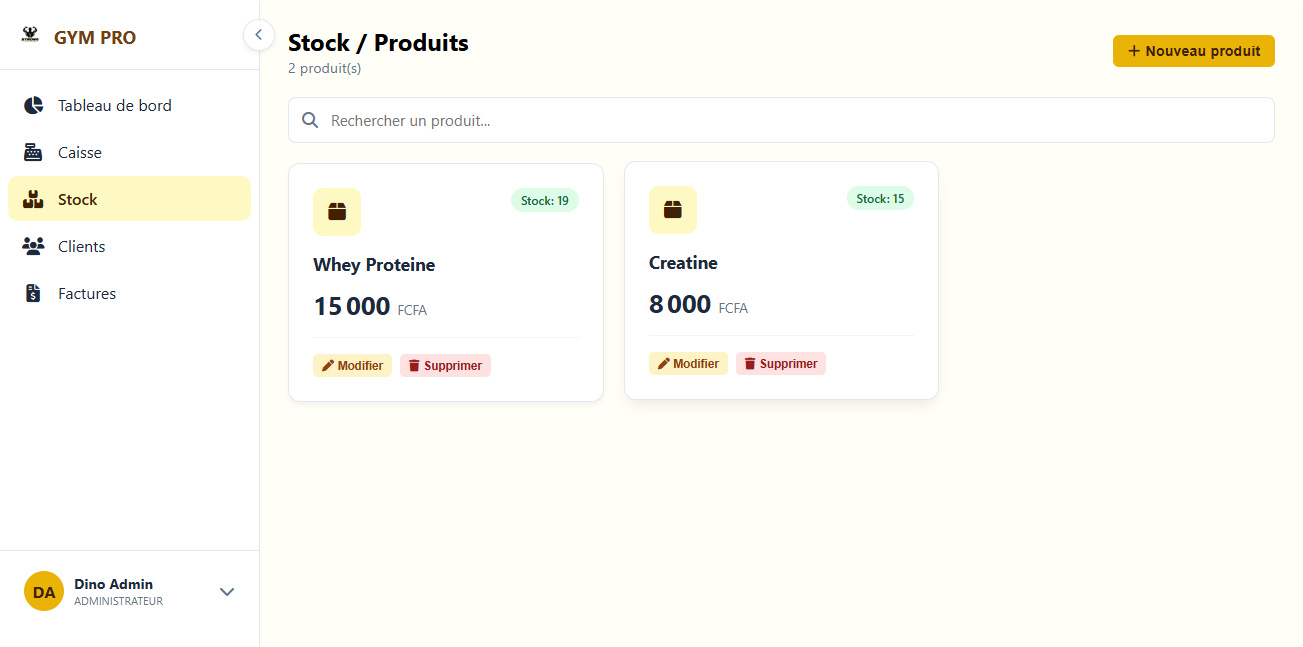Click the Factures invoice icon
The width and height of the screenshot is (1303, 647).
33,293
